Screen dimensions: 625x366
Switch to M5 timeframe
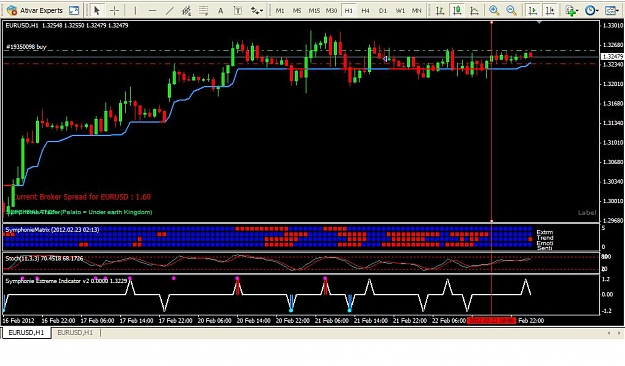(x=297, y=11)
